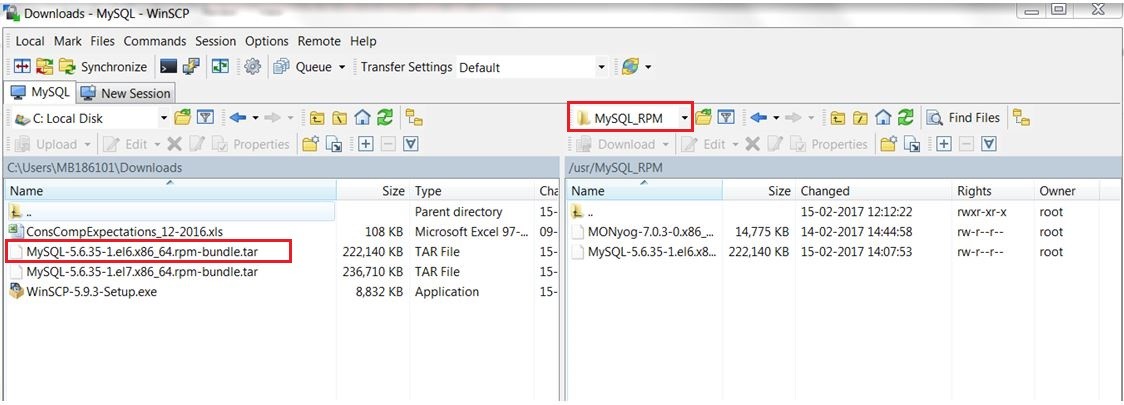The height and width of the screenshot is (405, 1124).
Task: Open the Mark menu
Action: click(67, 41)
